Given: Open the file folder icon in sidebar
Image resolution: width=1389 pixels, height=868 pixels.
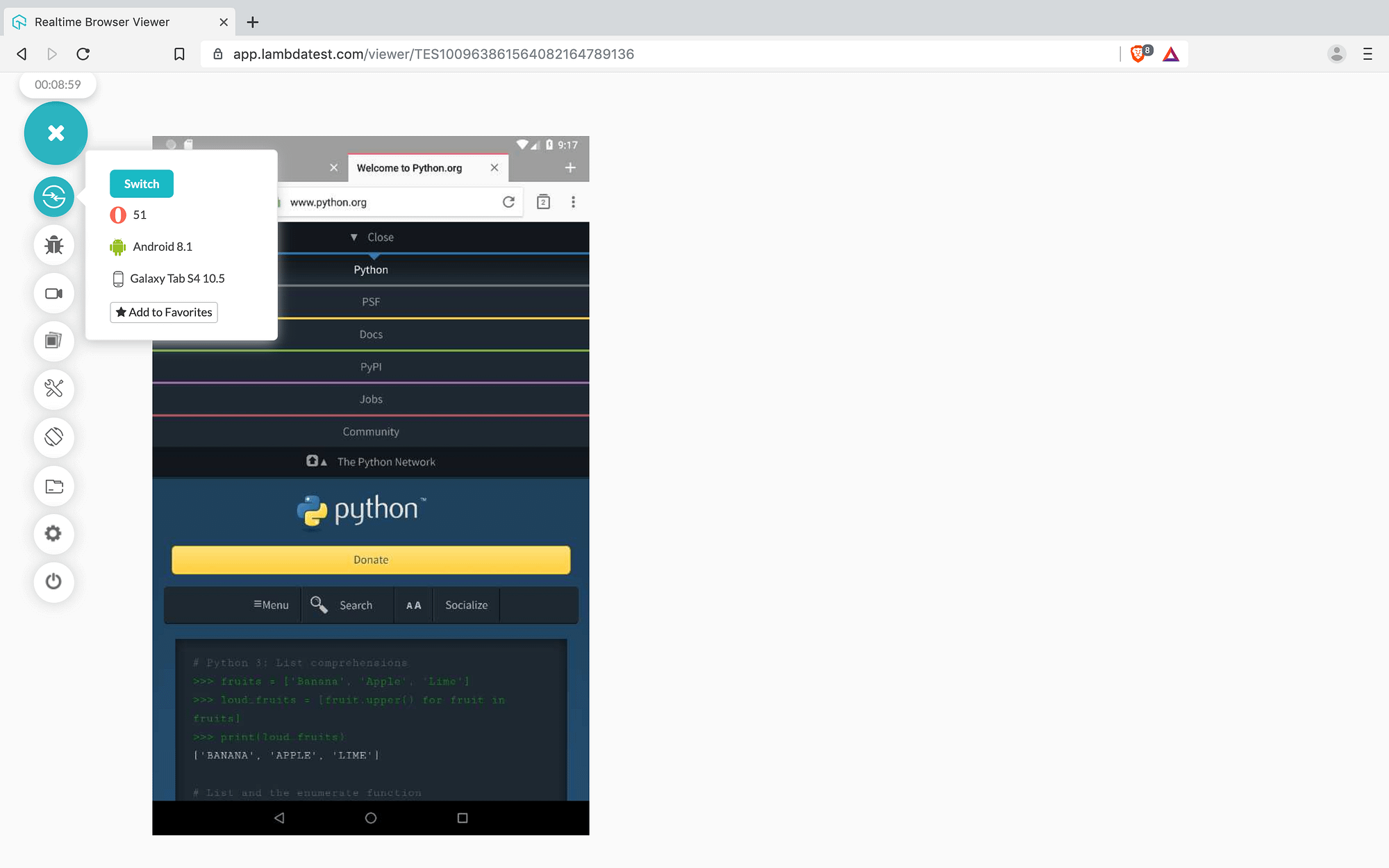Looking at the screenshot, I should [x=53, y=486].
